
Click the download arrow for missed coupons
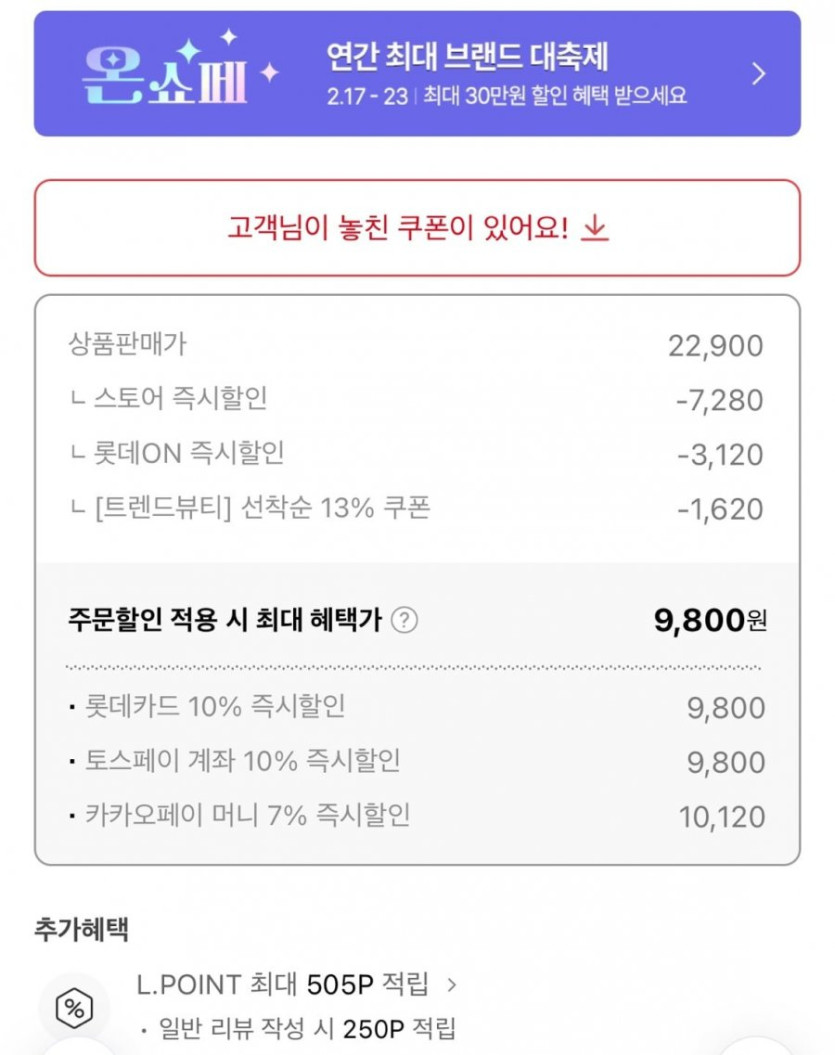(x=595, y=229)
